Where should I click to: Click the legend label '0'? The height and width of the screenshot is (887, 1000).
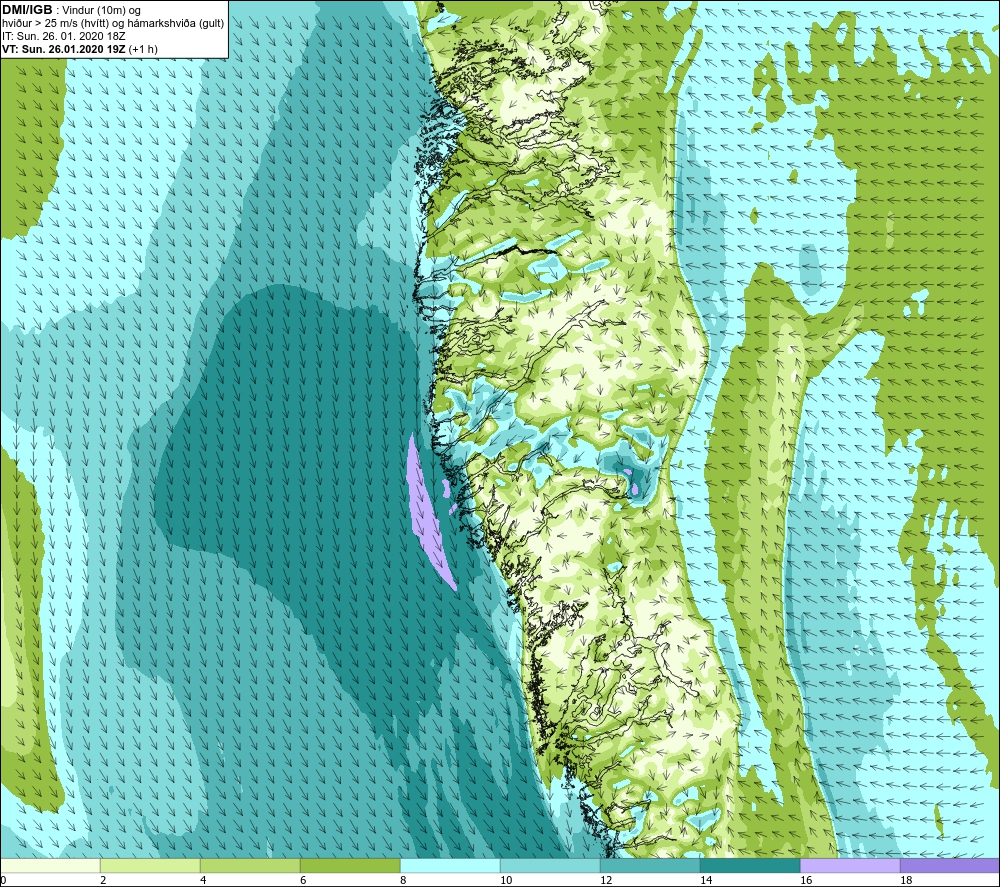click(3, 880)
